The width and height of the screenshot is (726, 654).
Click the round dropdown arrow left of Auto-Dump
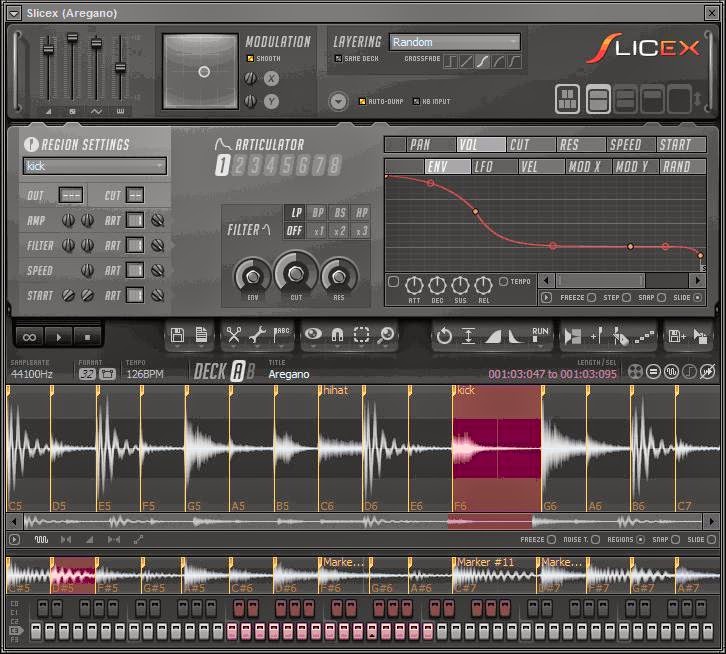coord(338,101)
